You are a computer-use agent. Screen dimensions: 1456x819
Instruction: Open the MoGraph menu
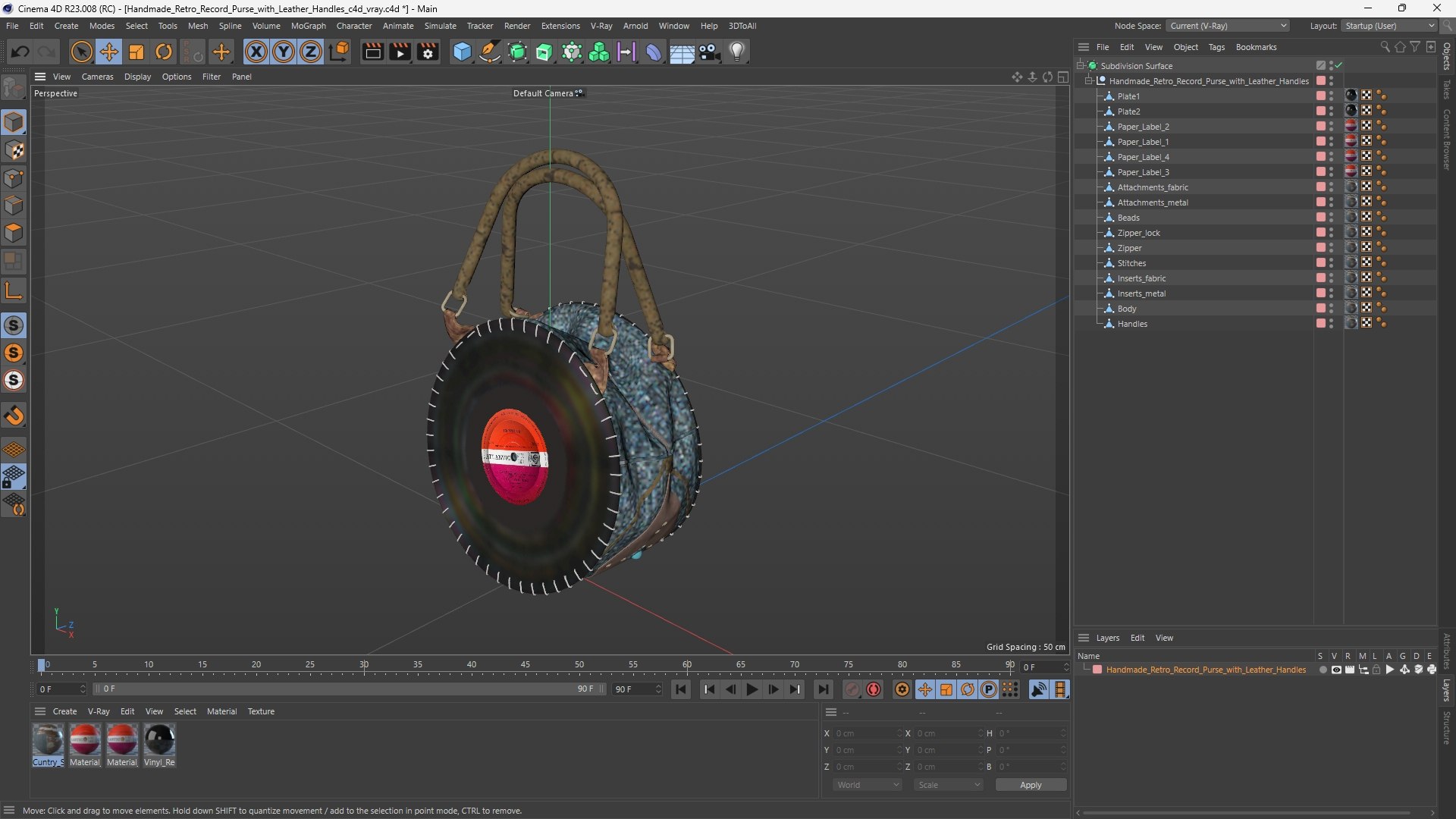pos(308,26)
